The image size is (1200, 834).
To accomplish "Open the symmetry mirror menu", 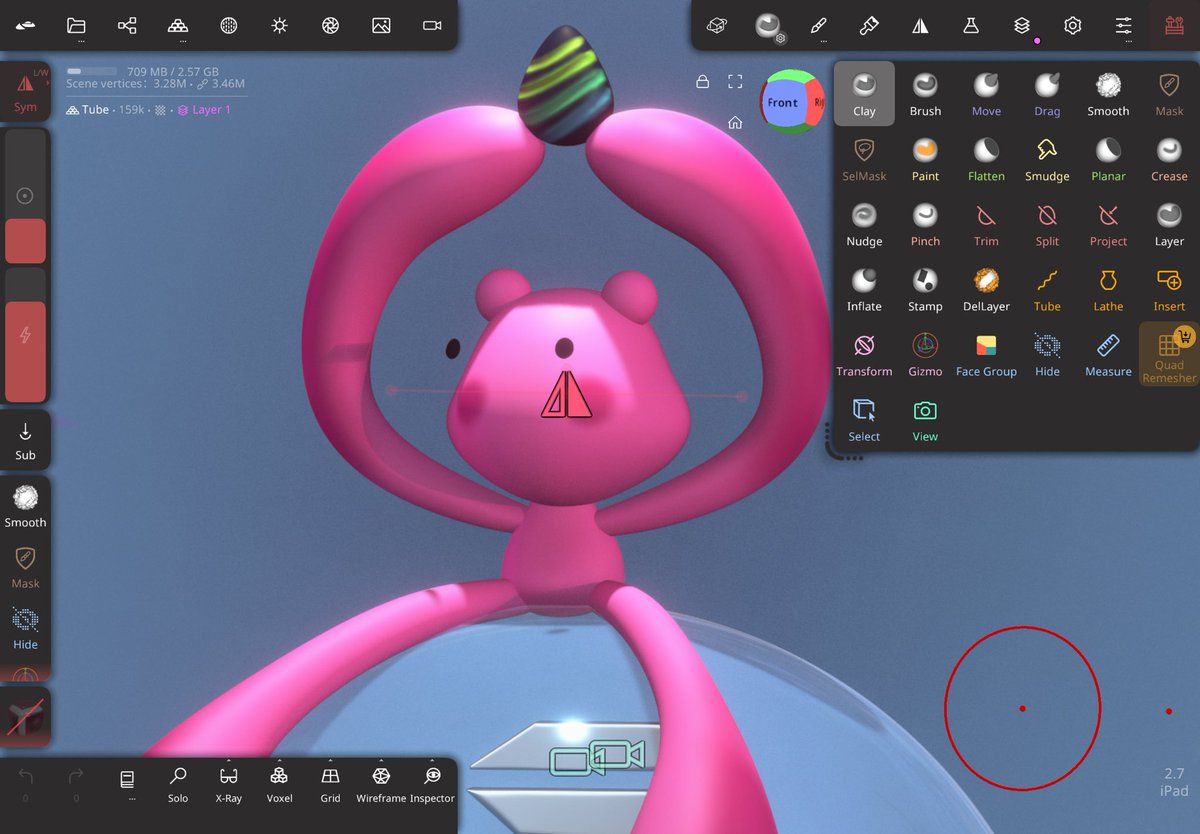I will (x=920, y=26).
